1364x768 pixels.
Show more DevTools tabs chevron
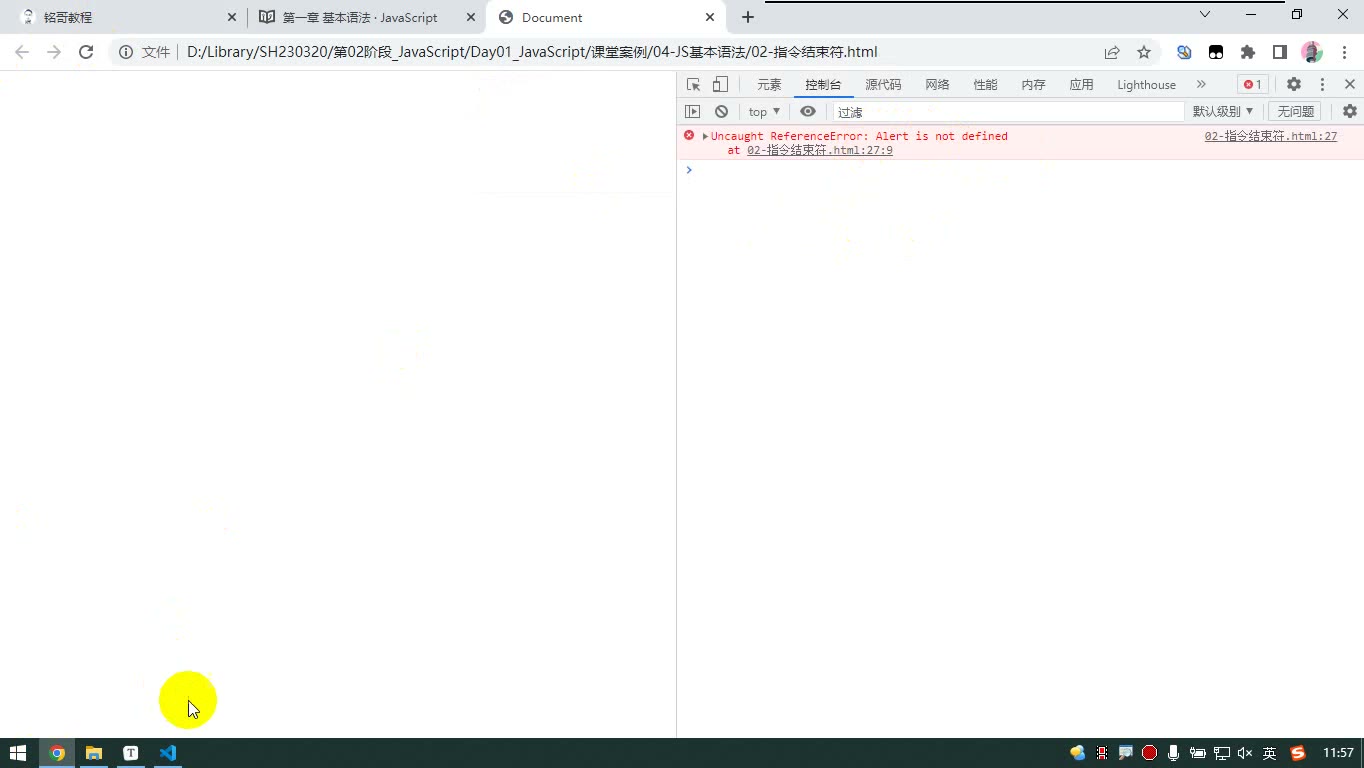[x=1201, y=85]
